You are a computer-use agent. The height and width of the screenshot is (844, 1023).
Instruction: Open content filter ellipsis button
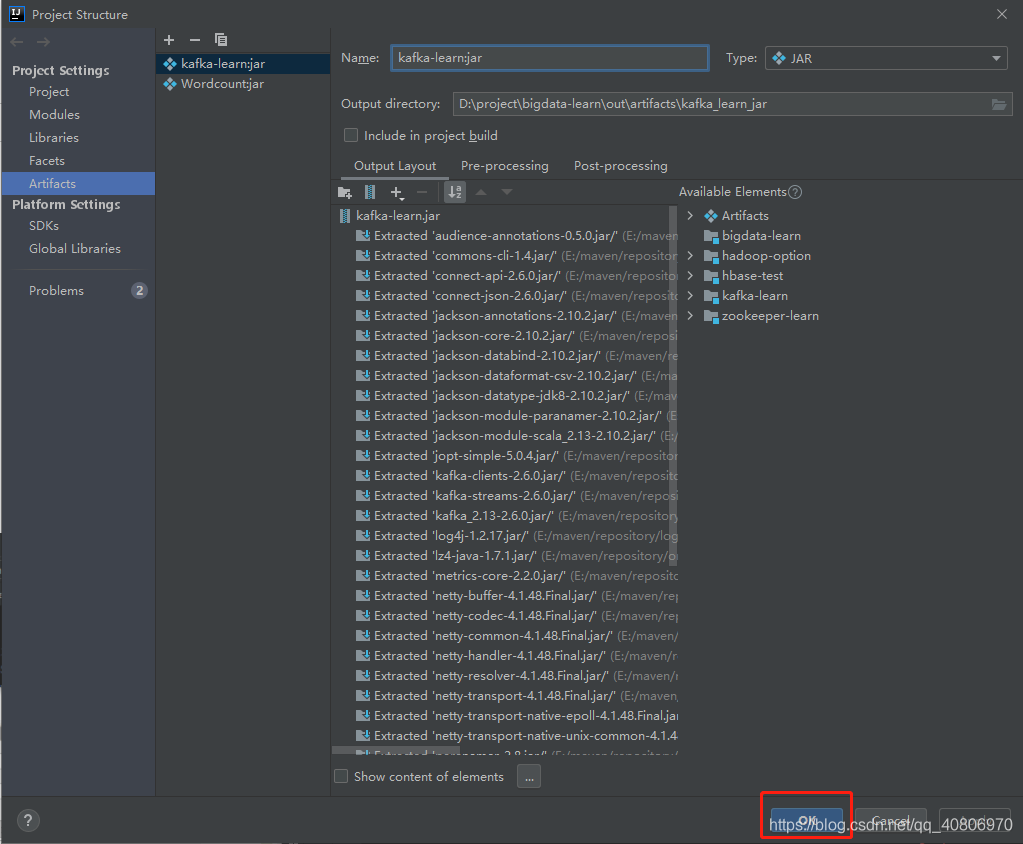(529, 776)
